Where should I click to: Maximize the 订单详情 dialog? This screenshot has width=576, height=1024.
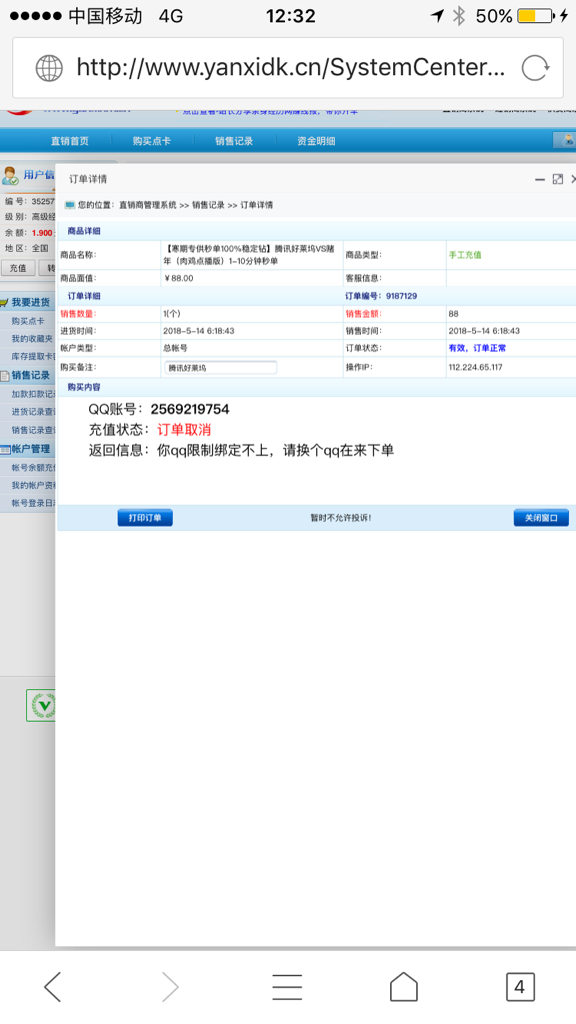pyautogui.click(x=558, y=179)
